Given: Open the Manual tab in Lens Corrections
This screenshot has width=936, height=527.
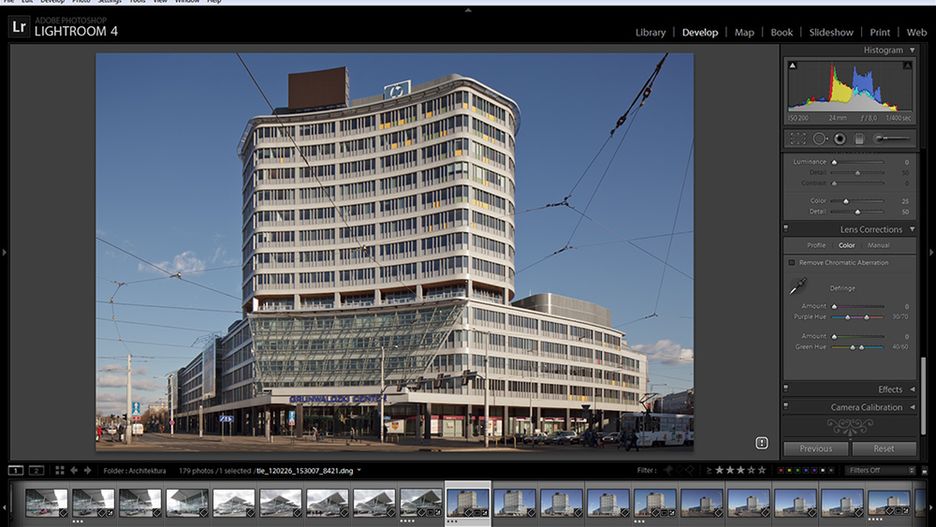Looking at the screenshot, I should click(x=878, y=245).
